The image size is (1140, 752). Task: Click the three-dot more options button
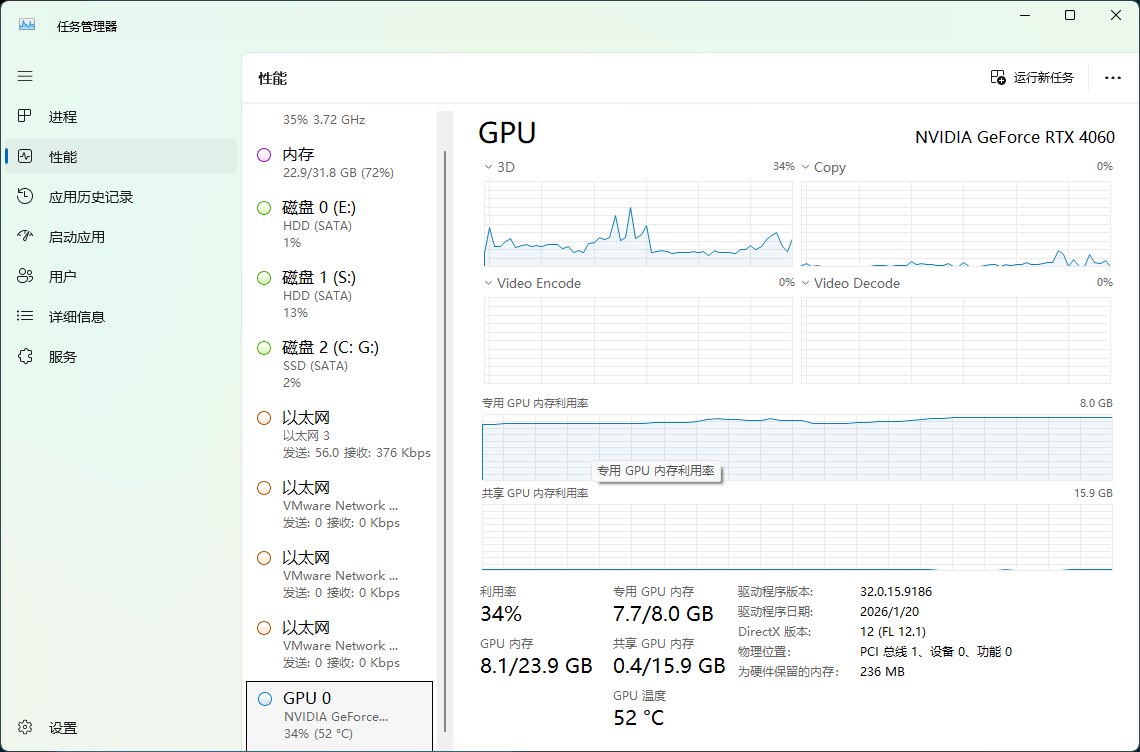coord(1112,78)
